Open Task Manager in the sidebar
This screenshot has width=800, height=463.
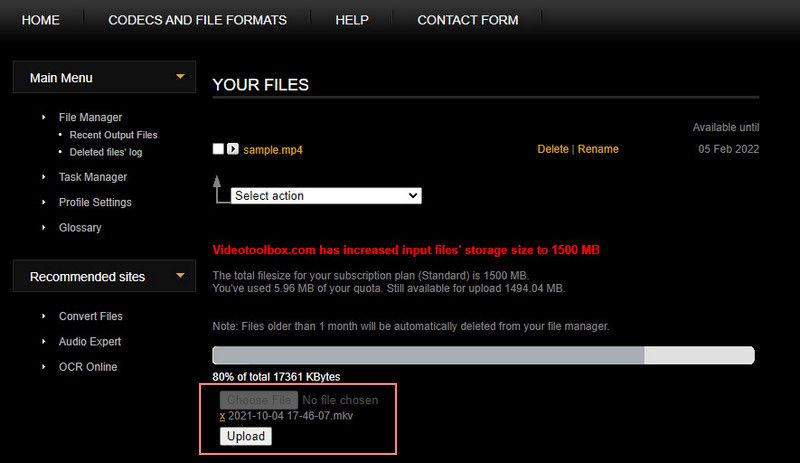92,177
